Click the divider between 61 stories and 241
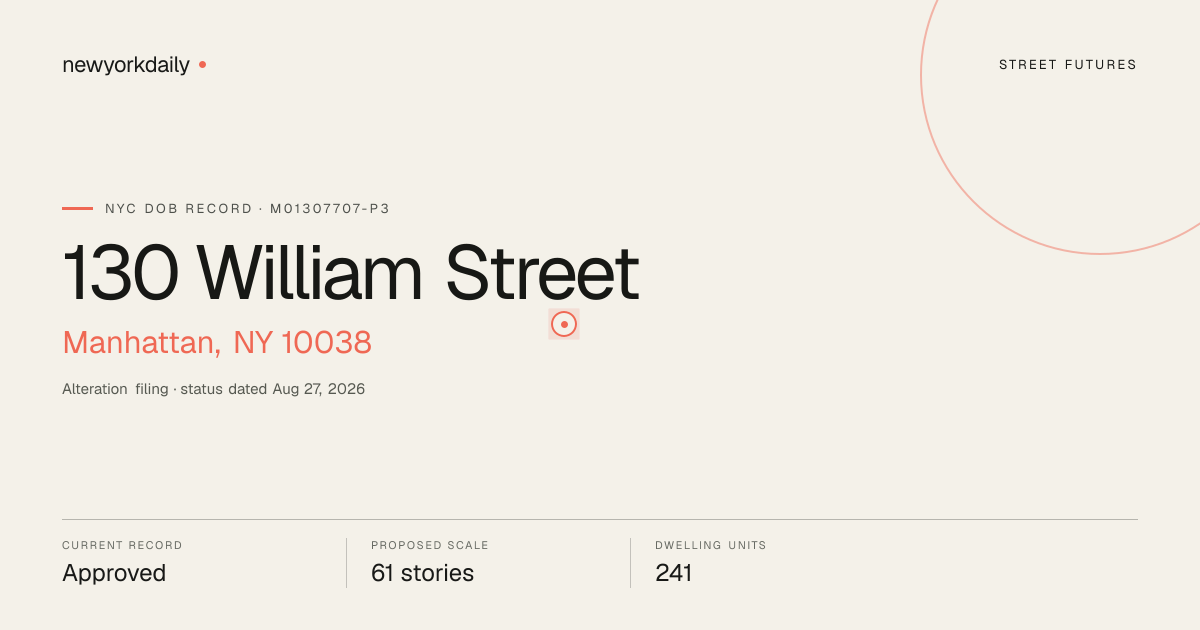The image size is (1200, 630). 630,563
